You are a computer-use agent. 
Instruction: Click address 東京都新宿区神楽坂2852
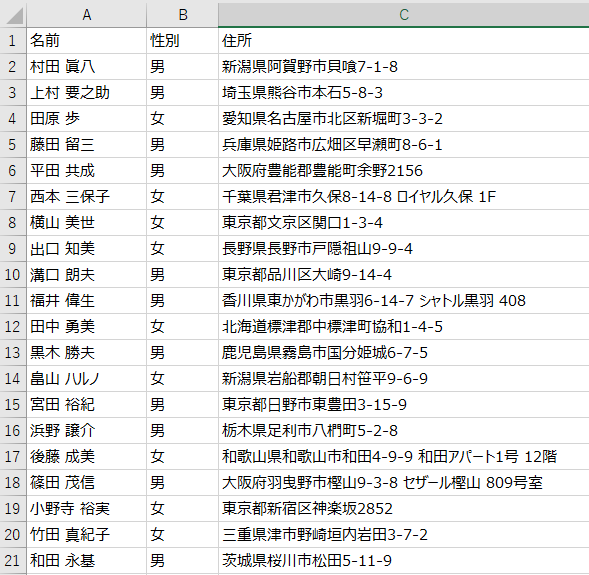point(404,509)
